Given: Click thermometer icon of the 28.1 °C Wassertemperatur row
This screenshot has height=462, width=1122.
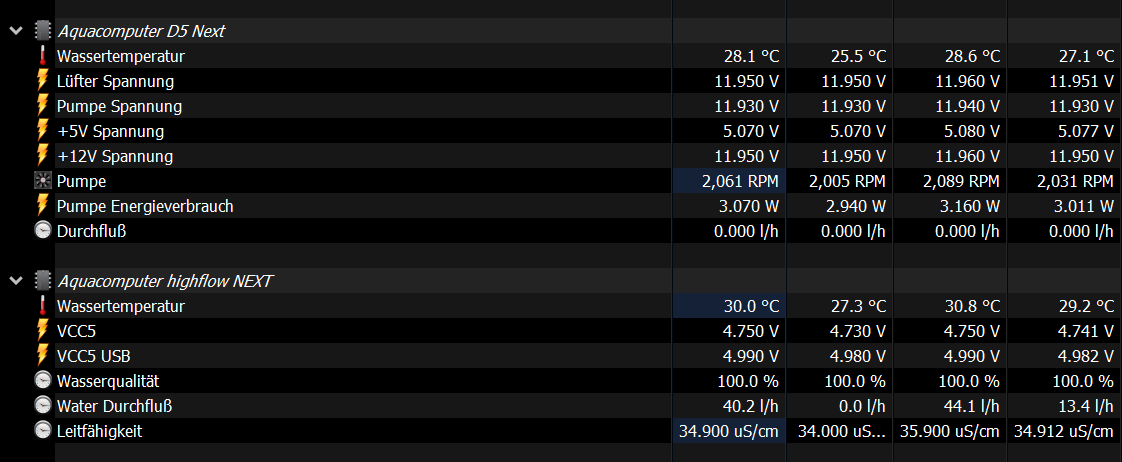Looking at the screenshot, I should [x=43, y=56].
